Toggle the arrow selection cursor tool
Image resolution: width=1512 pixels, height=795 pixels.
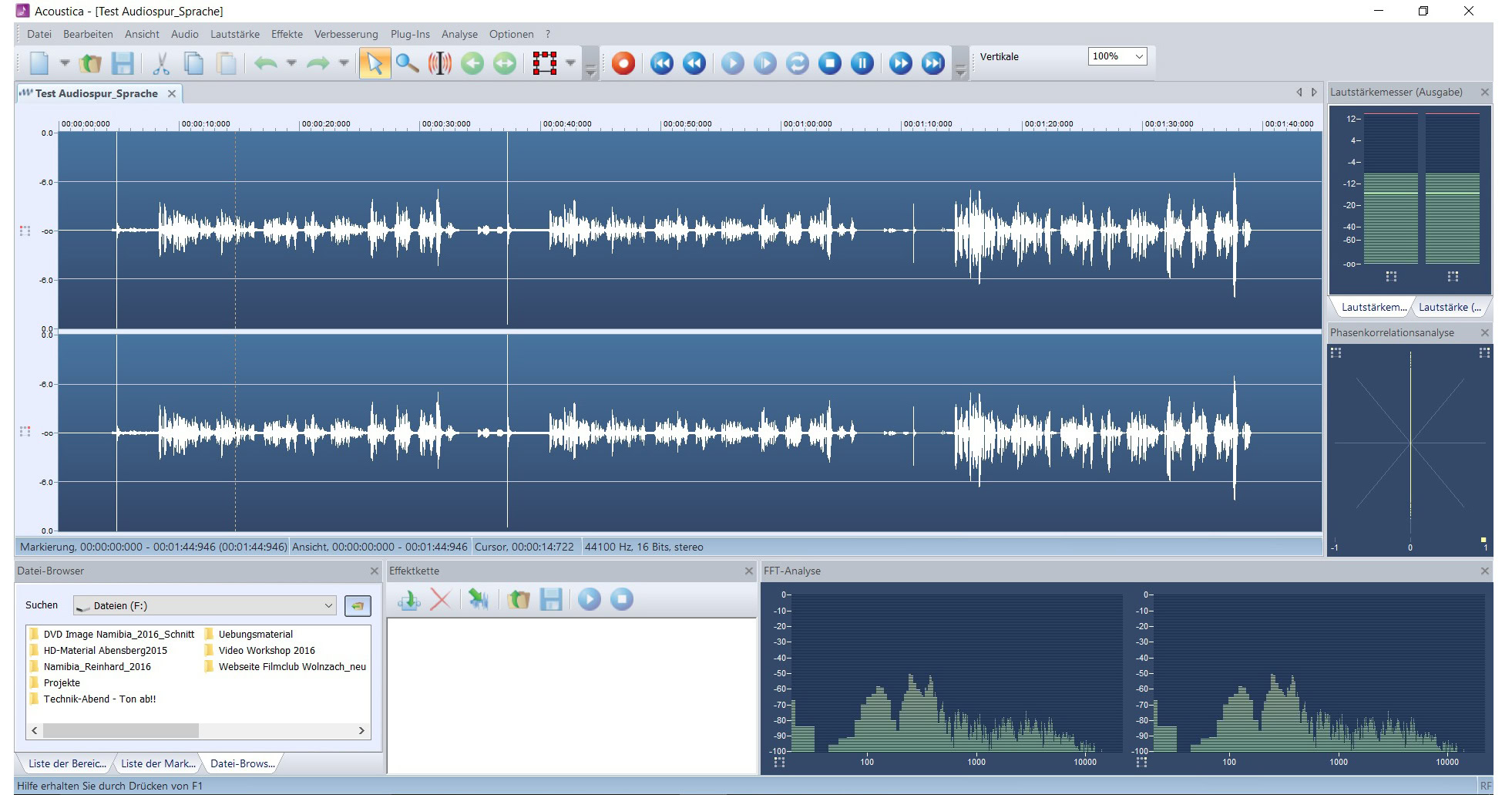(375, 63)
